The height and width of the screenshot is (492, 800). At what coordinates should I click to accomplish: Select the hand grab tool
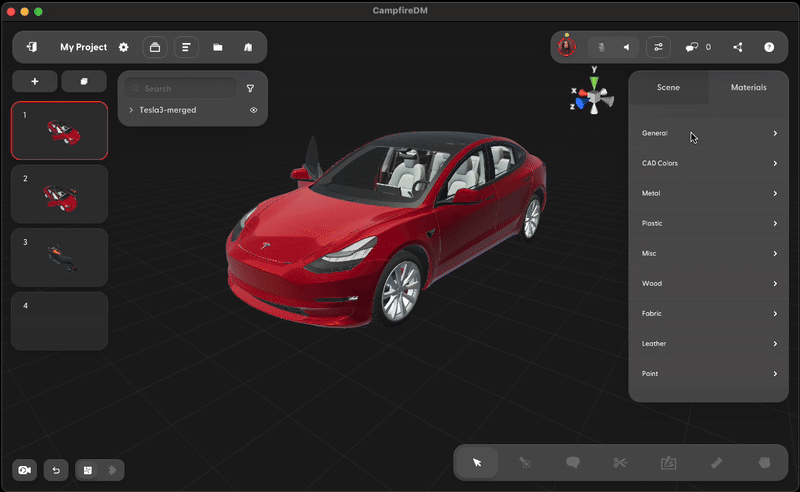pos(764,462)
